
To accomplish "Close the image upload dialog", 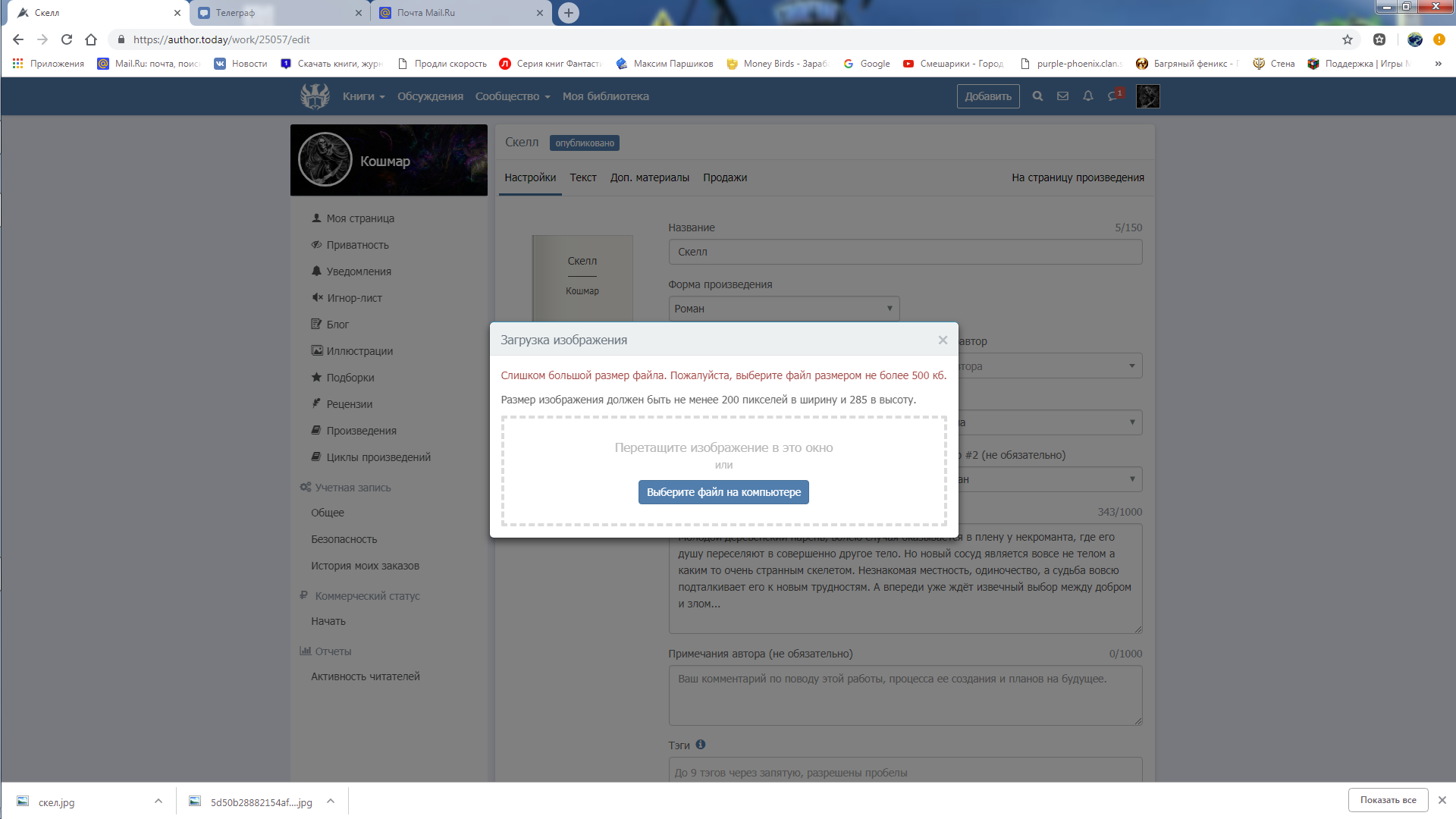I will [943, 340].
